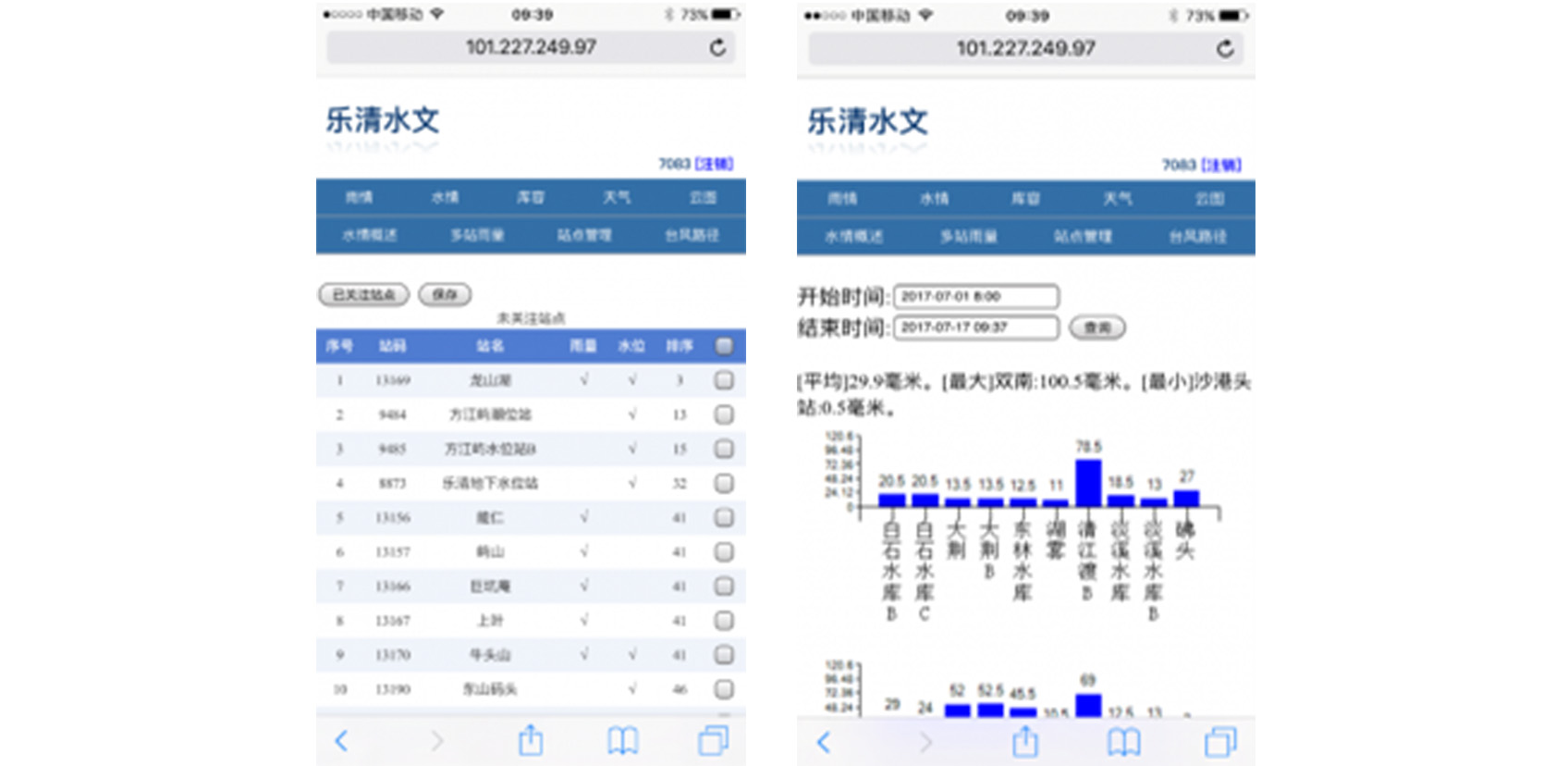Click station name 龙山湖 in row 1
The image size is (1568, 766).
pos(490,380)
